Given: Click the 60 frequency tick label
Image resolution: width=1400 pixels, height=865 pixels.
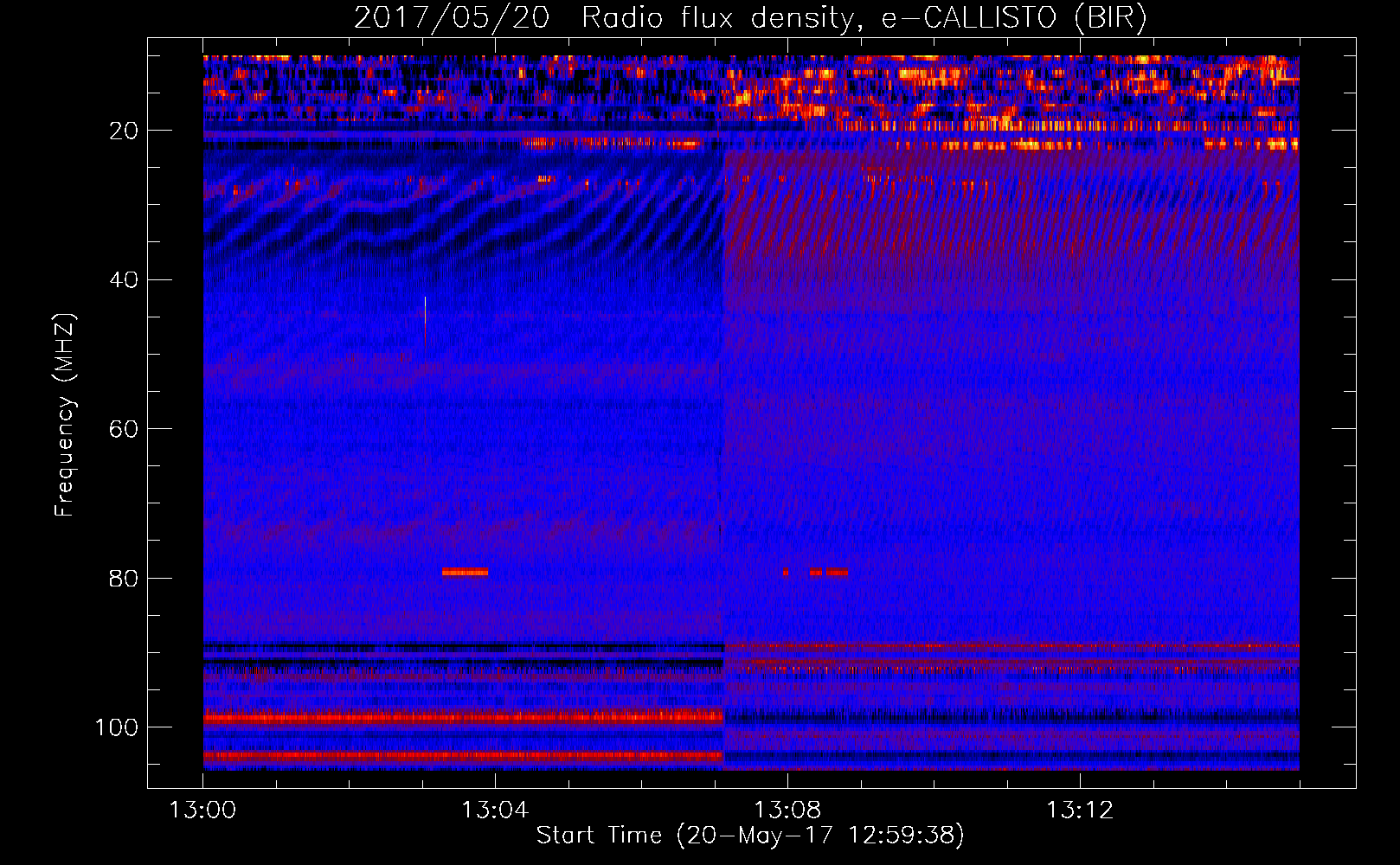Looking at the screenshot, I should (x=124, y=429).
